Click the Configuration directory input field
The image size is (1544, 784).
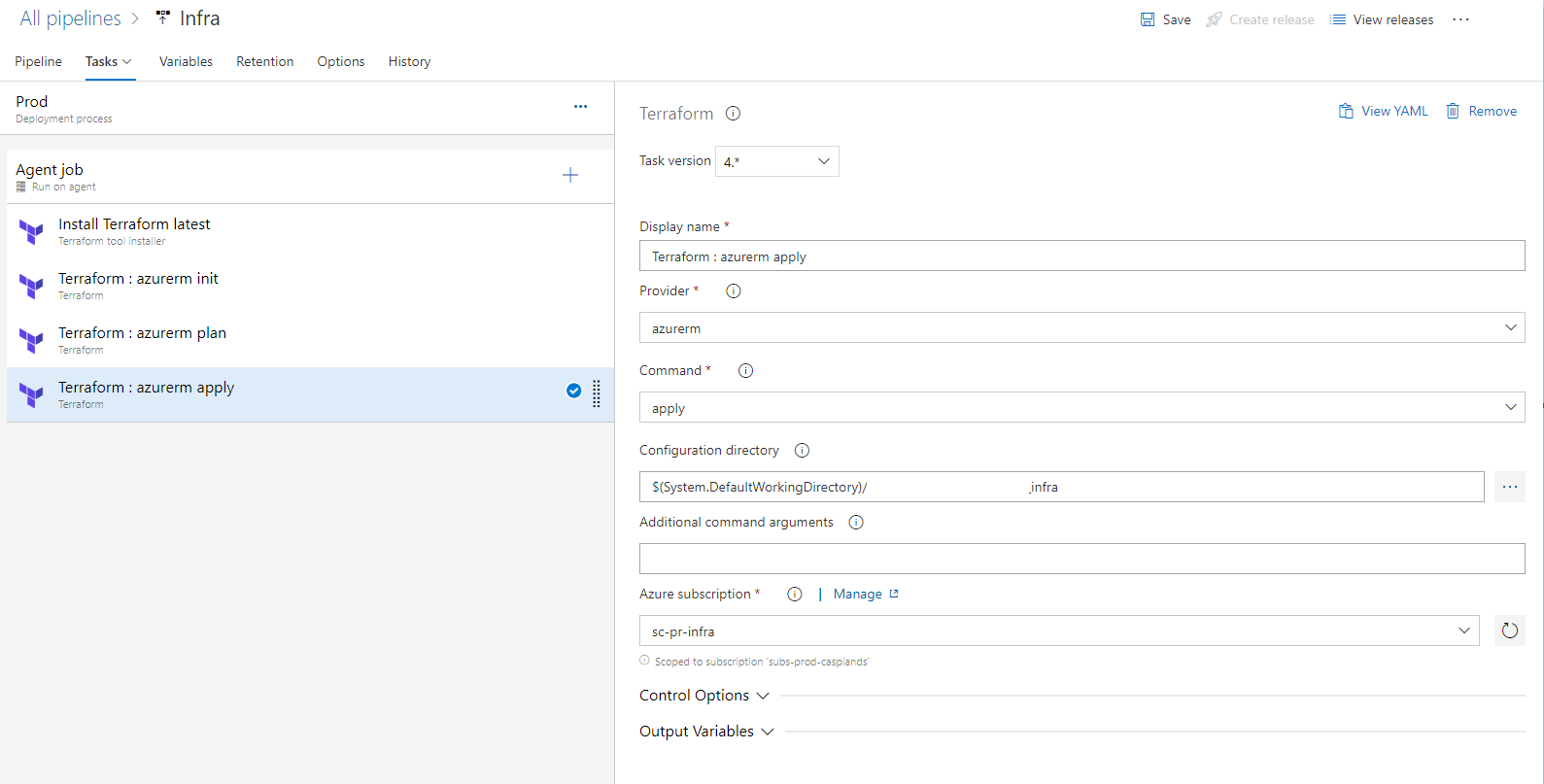(1061, 487)
